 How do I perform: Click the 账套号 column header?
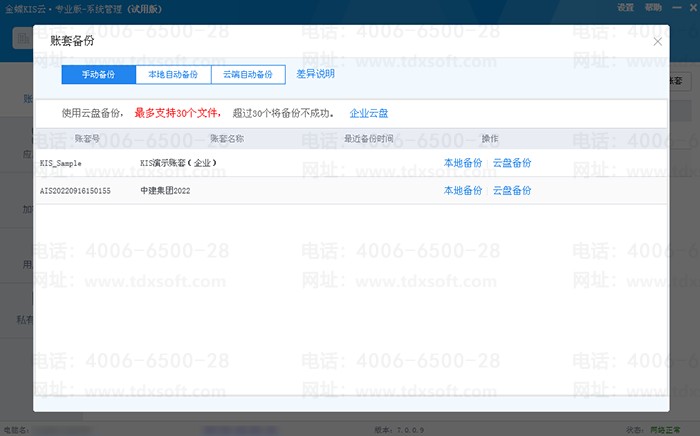(88, 138)
